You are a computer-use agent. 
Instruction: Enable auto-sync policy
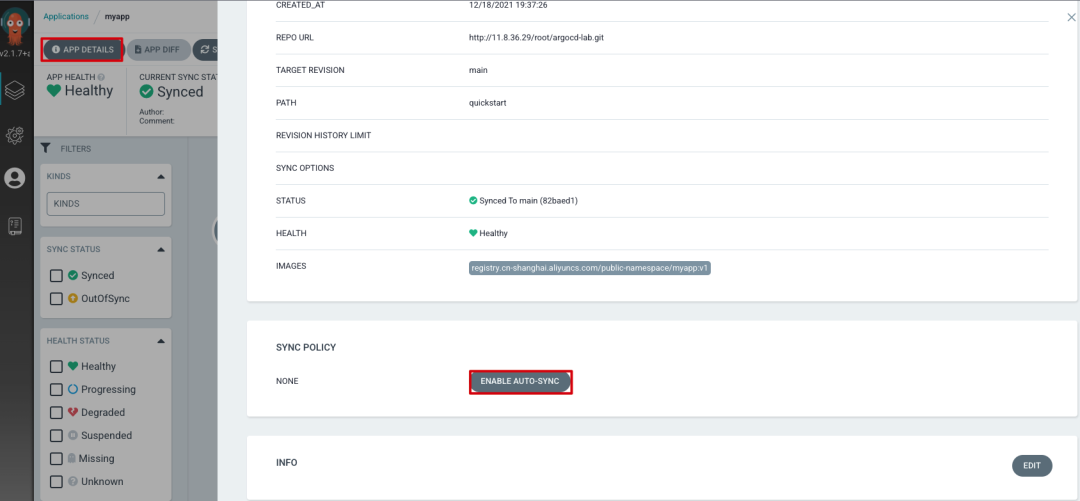coord(520,381)
